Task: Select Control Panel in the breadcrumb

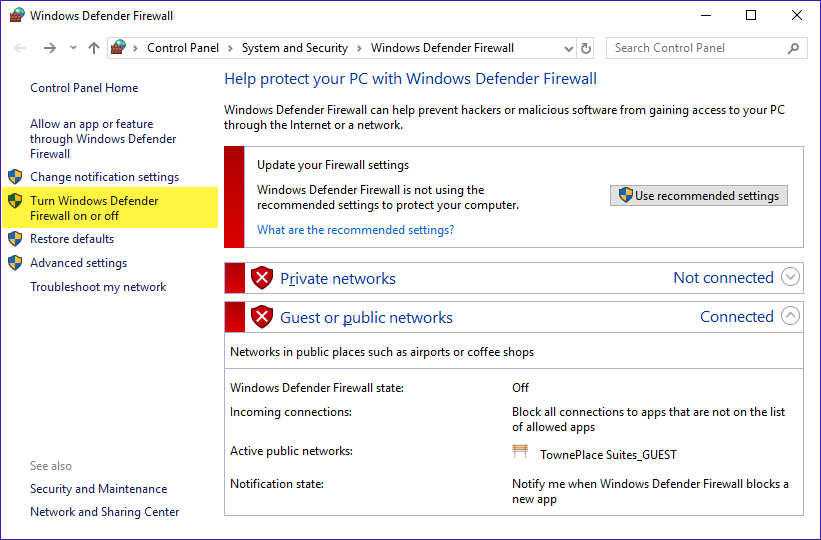Action: 183,48
